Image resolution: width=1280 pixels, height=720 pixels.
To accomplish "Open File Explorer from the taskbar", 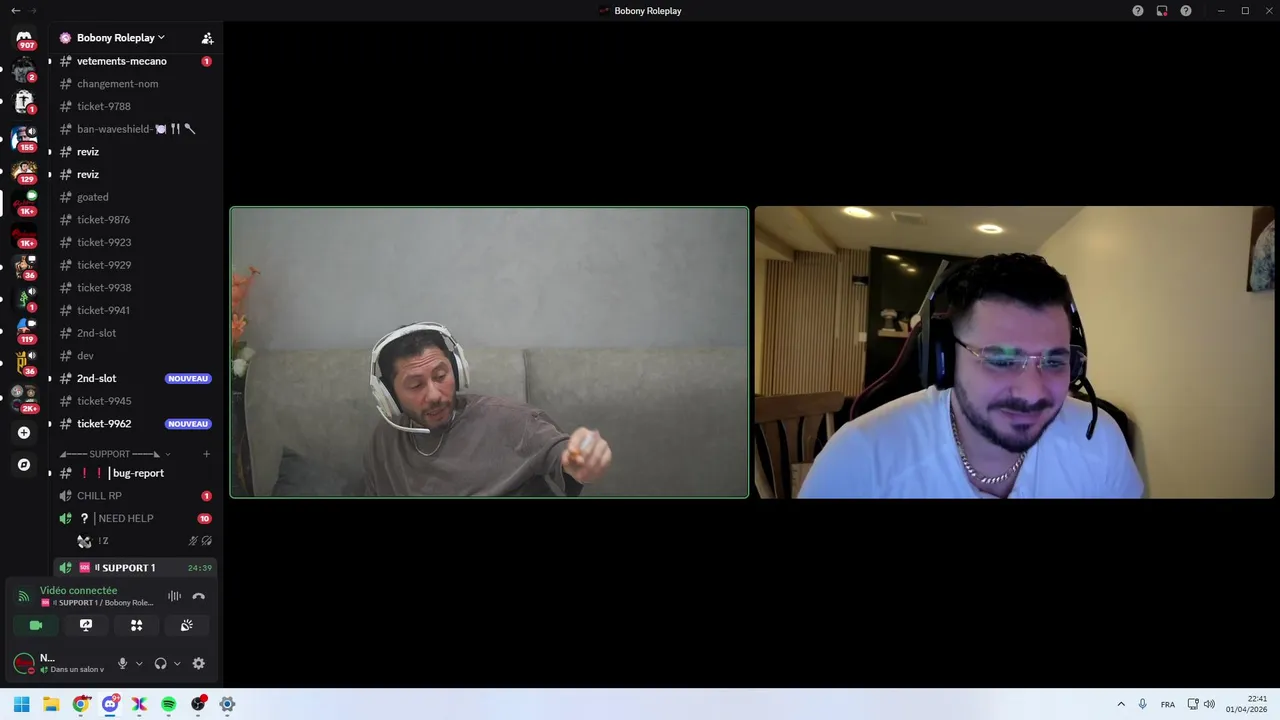I will pos(51,704).
